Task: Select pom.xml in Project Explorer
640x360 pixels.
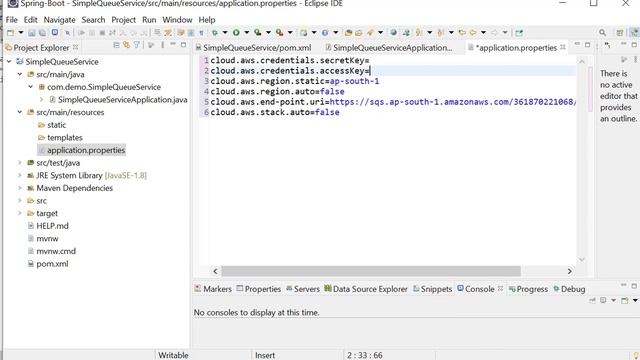Action: 52,264
